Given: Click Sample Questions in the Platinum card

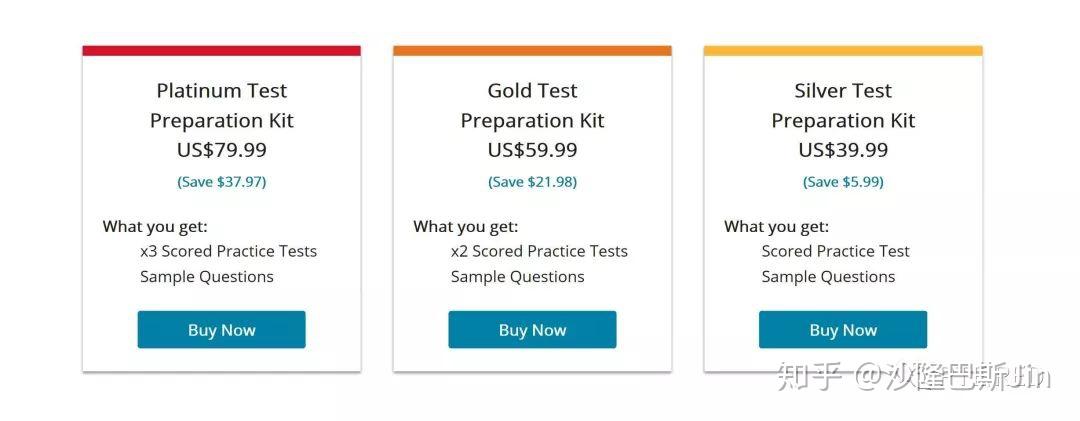Looking at the screenshot, I should [206, 277].
